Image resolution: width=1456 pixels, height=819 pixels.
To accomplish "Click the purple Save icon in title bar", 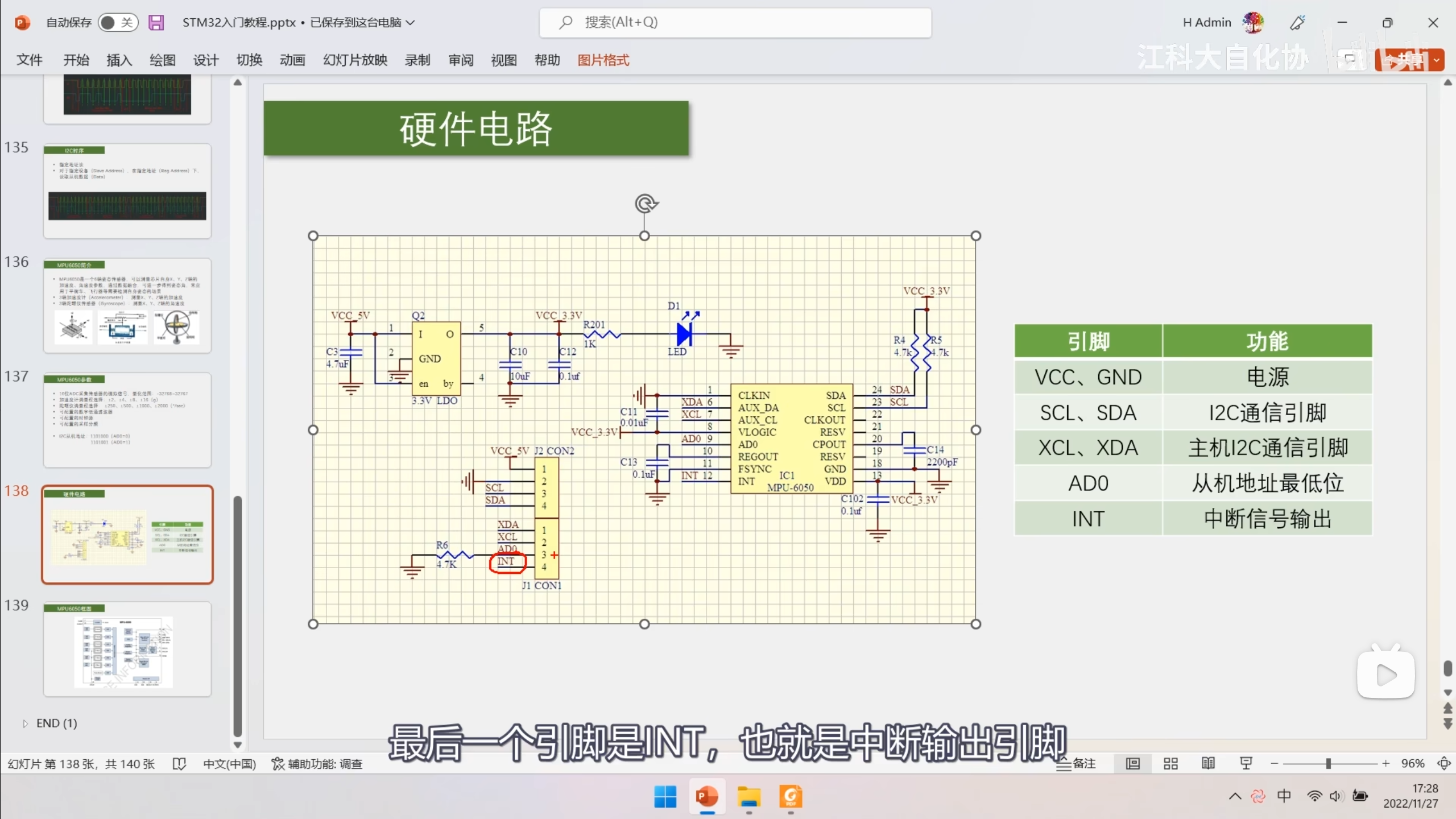I will pyautogui.click(x=156, y=23).
